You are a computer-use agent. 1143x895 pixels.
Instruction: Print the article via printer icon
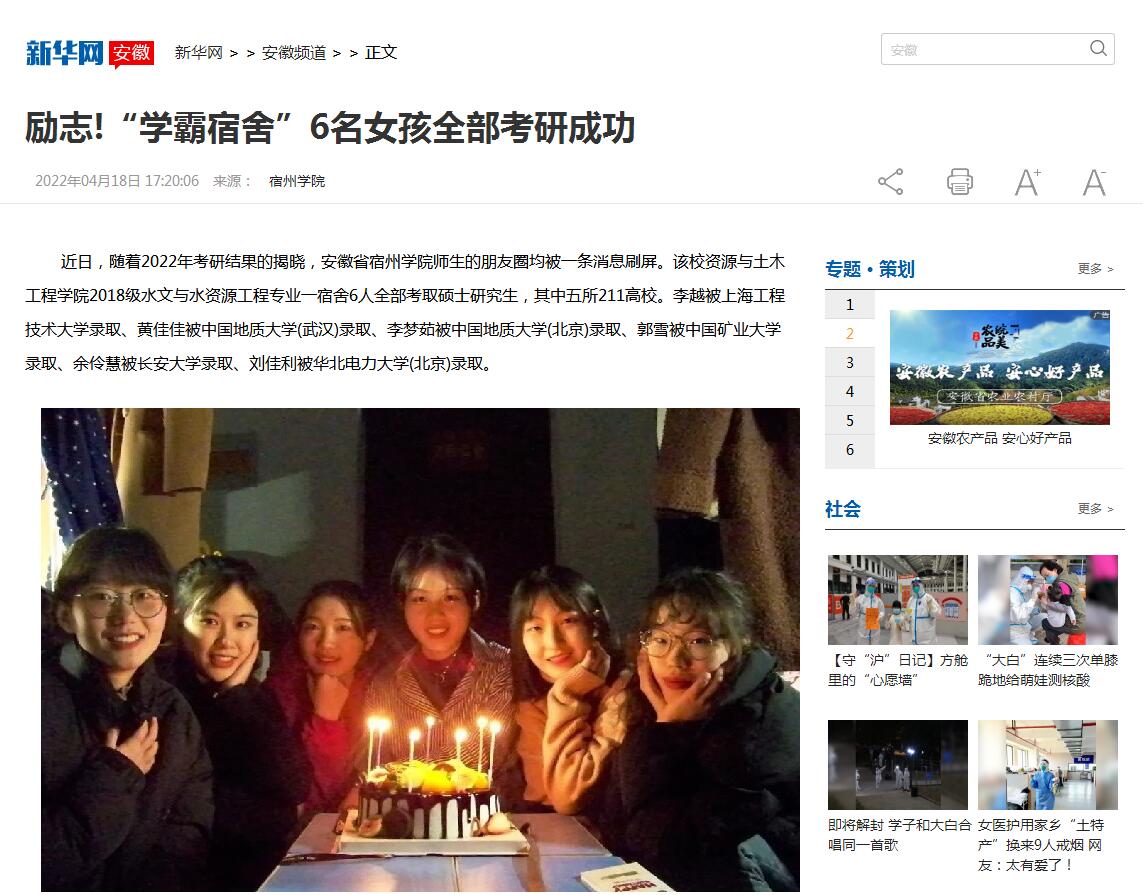pos(959,181)
